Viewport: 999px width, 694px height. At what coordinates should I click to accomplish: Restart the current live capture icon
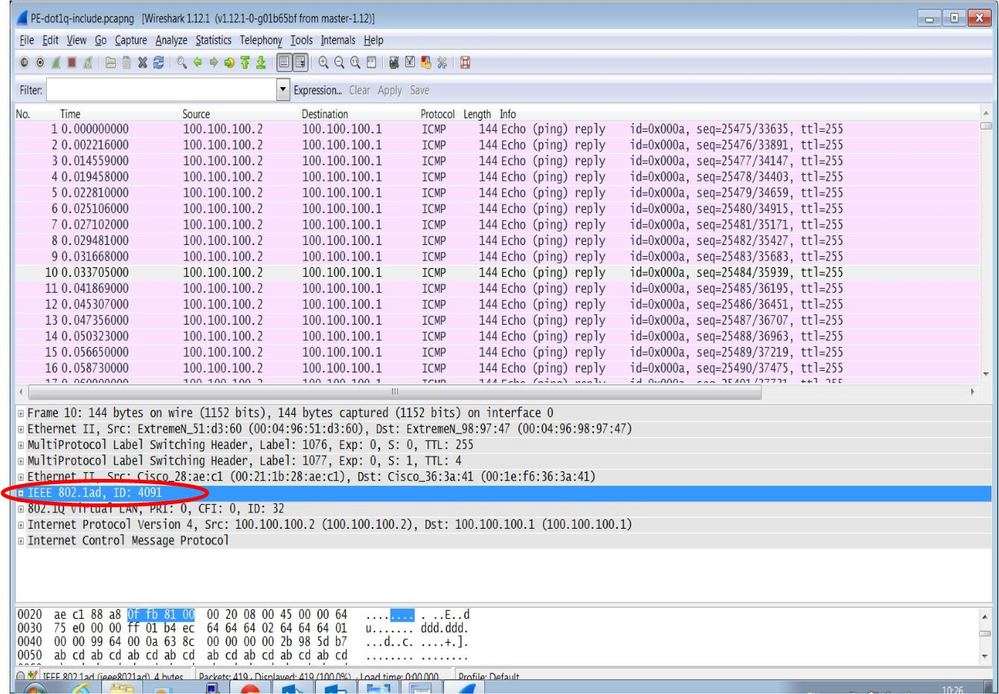coord(88,62)
